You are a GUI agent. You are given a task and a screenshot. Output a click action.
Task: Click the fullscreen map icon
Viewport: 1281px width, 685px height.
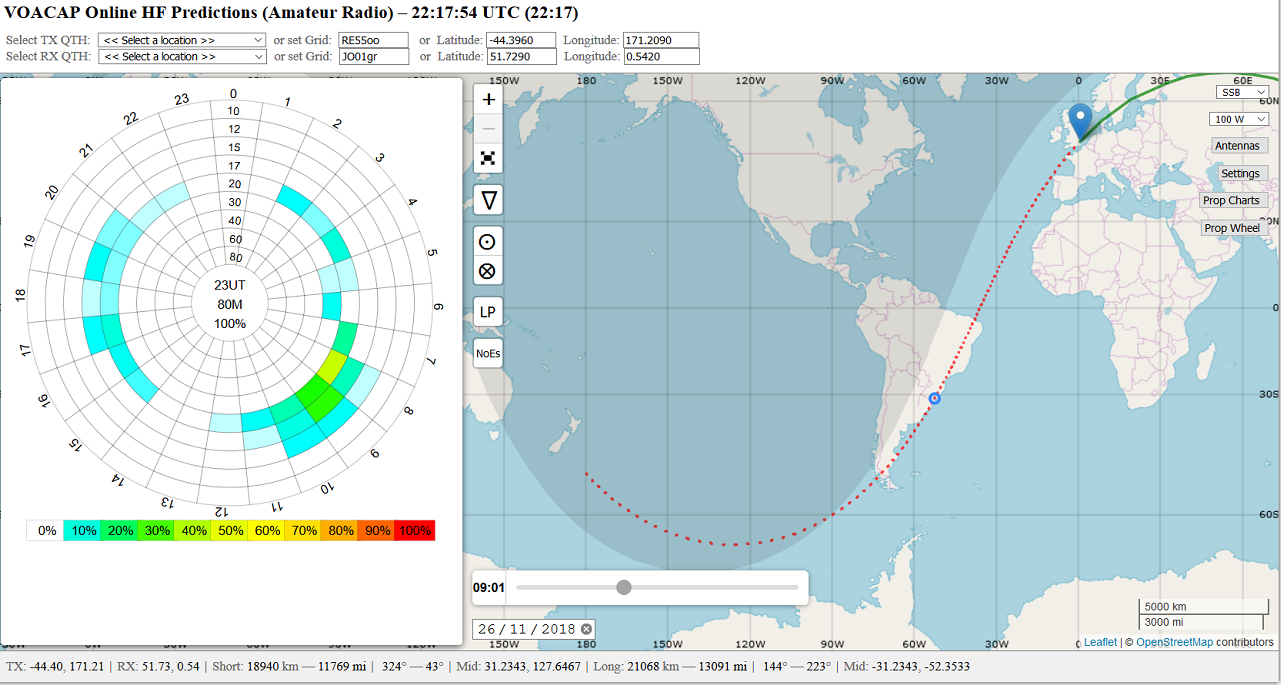(x=488, y=158)
